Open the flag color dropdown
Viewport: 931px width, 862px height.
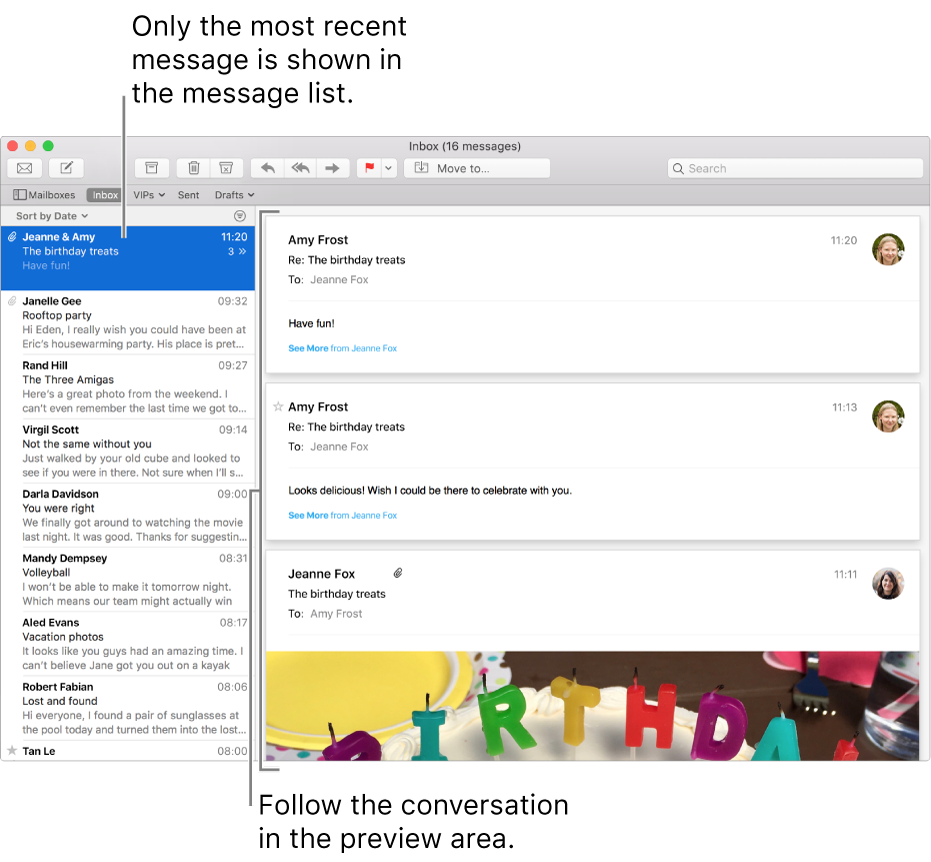(388, 167)
